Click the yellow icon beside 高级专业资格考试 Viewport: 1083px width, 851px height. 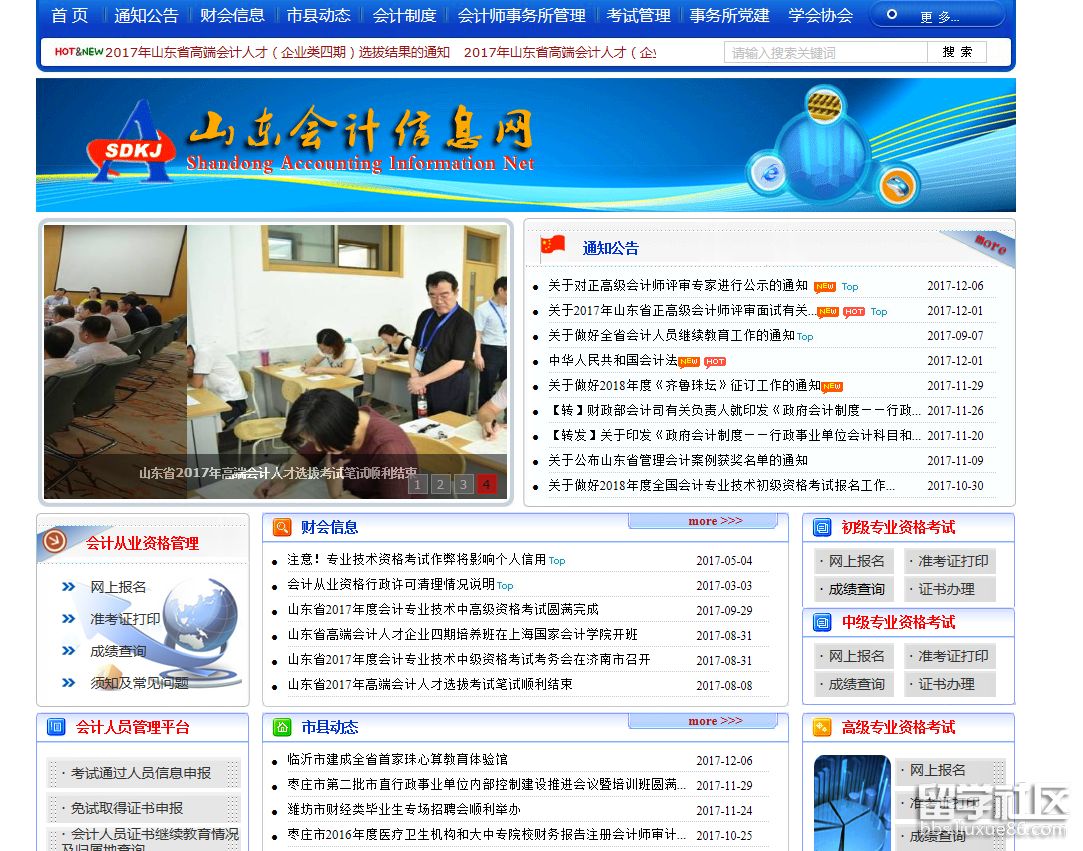(x=821, y=728)
